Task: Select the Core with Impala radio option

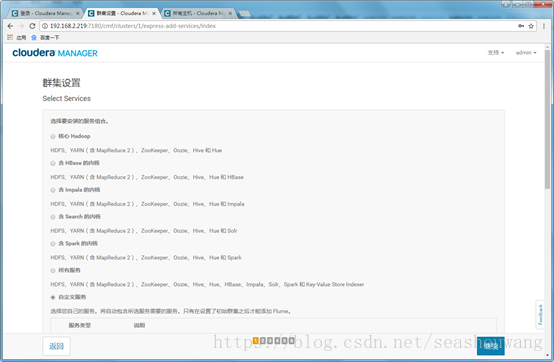Action: [x=53, y=190]
